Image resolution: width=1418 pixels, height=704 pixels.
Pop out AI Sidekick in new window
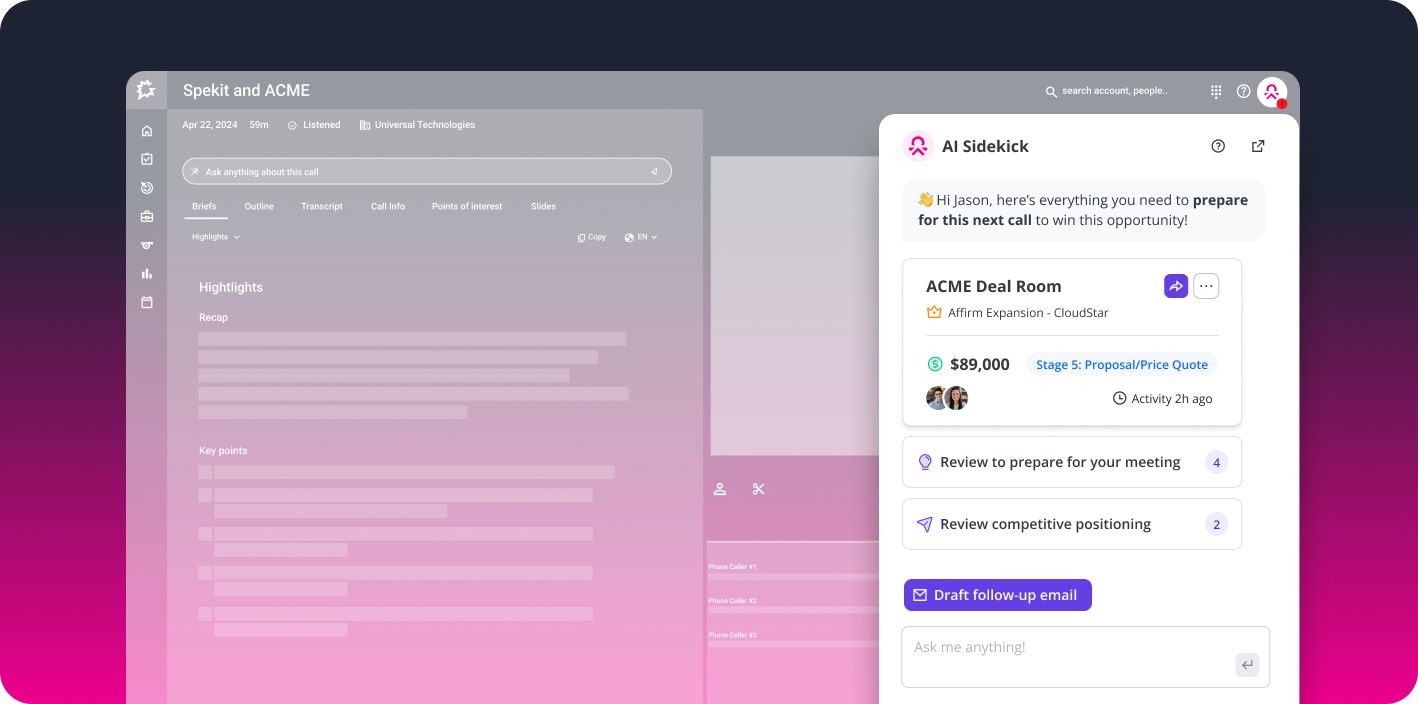pyautogui.click(x=1258, y=146)
